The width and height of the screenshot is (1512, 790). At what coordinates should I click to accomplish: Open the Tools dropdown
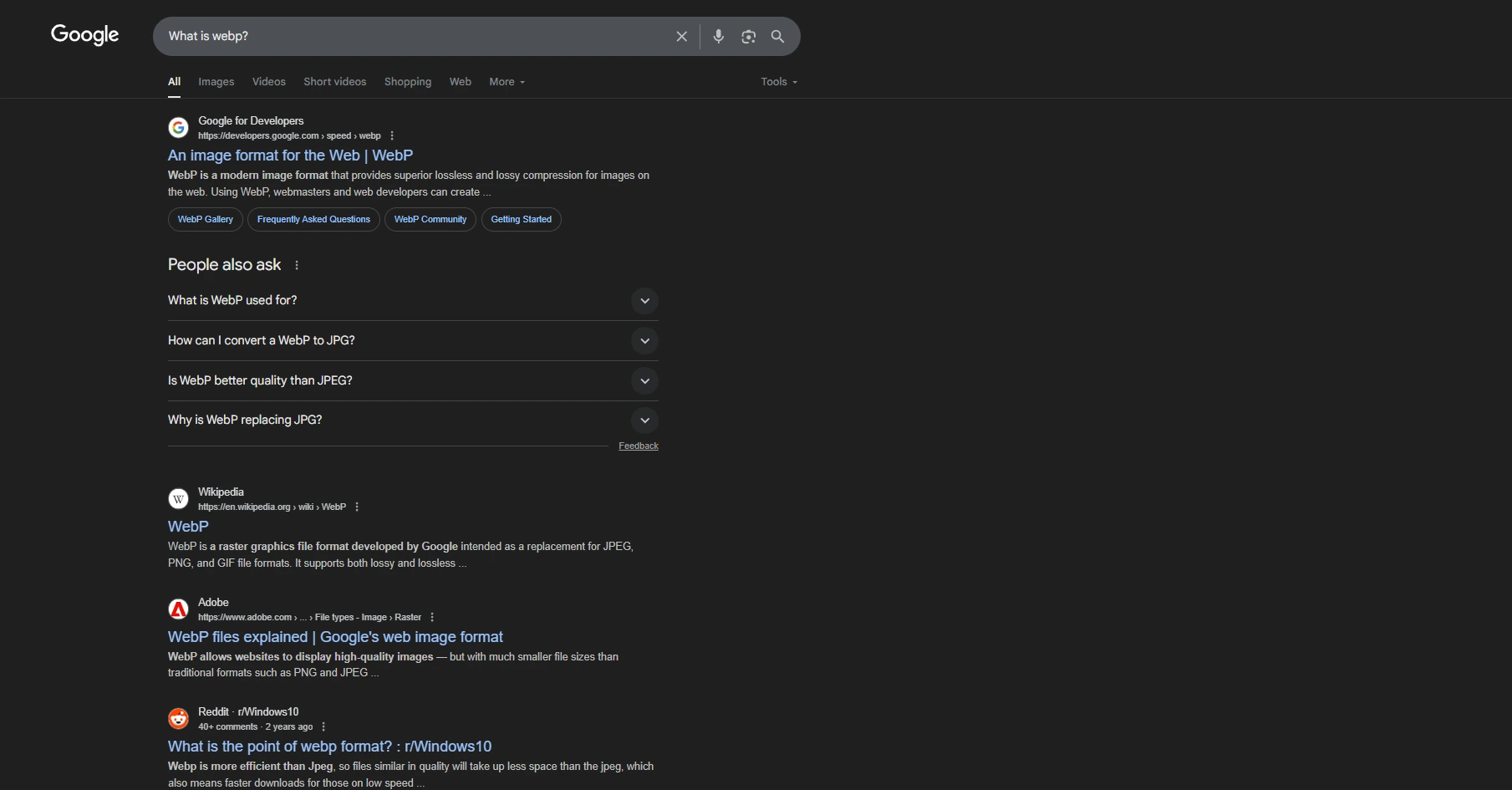coord(776,81)
